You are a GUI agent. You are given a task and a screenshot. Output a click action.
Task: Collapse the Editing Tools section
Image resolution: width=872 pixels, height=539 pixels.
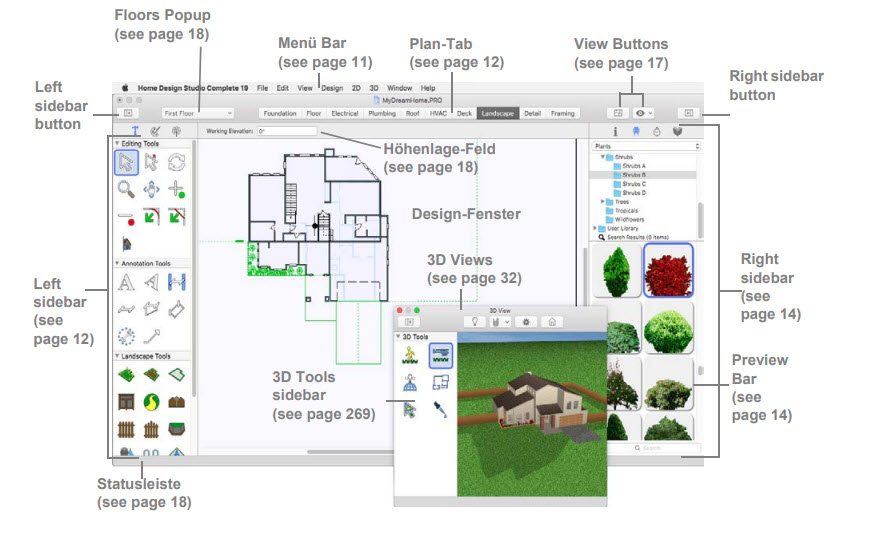(x=117, y=144)
